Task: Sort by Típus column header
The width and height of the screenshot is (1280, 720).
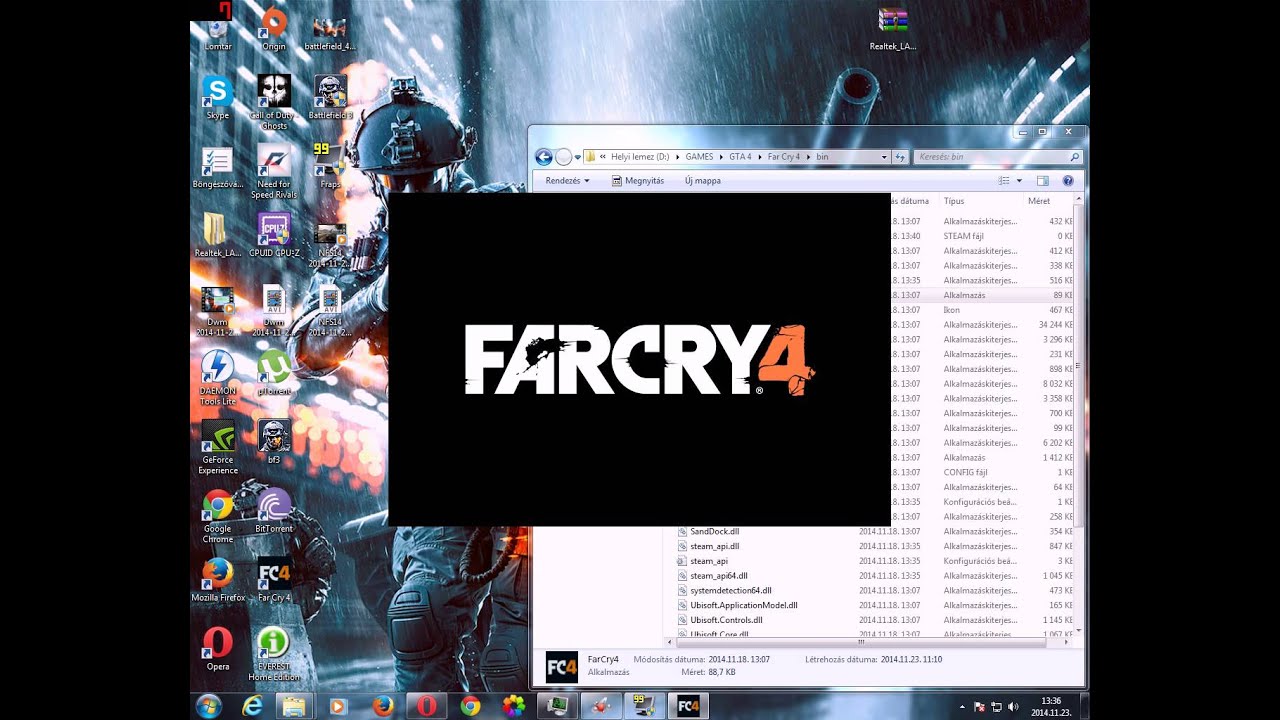Action: coord(980,201)
